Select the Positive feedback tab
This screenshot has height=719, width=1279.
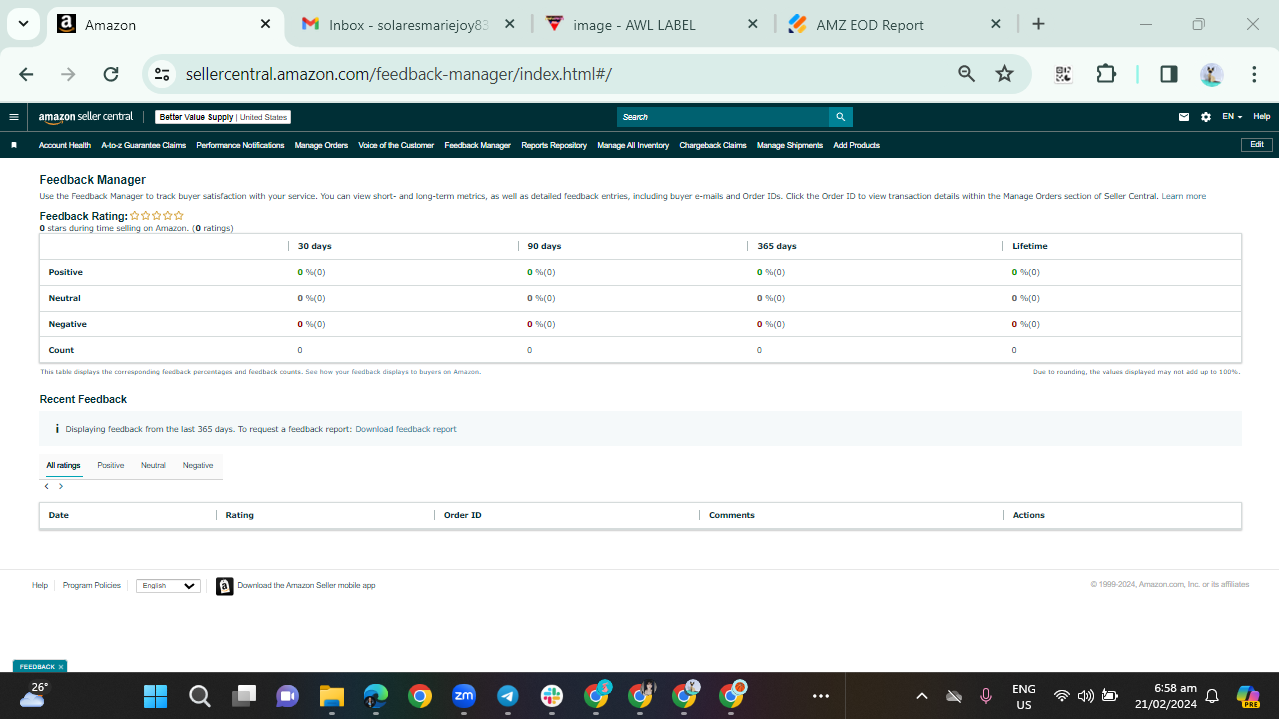111,466
